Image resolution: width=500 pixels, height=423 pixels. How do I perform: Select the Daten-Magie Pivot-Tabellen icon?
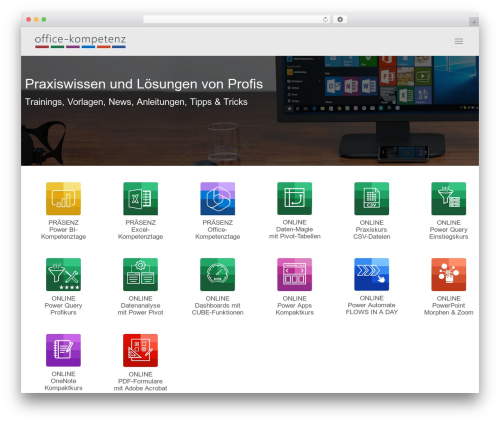294,198
